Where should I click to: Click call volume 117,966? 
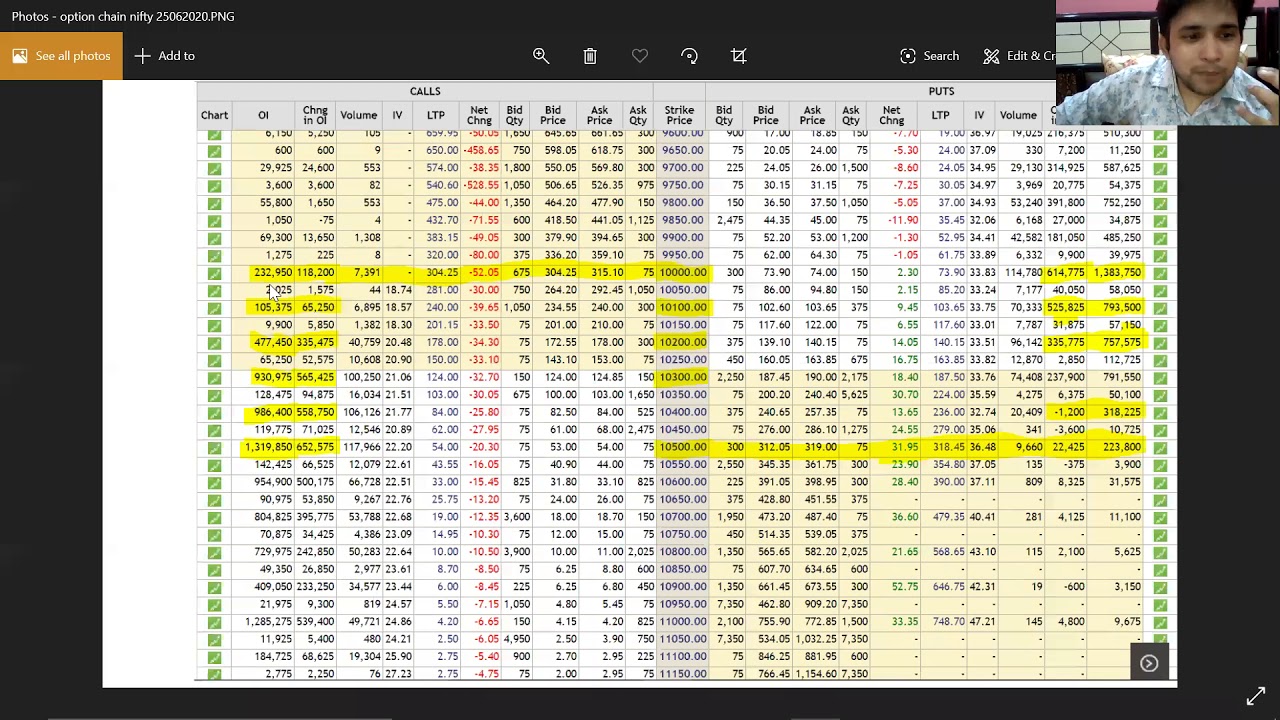coord(362,448)
